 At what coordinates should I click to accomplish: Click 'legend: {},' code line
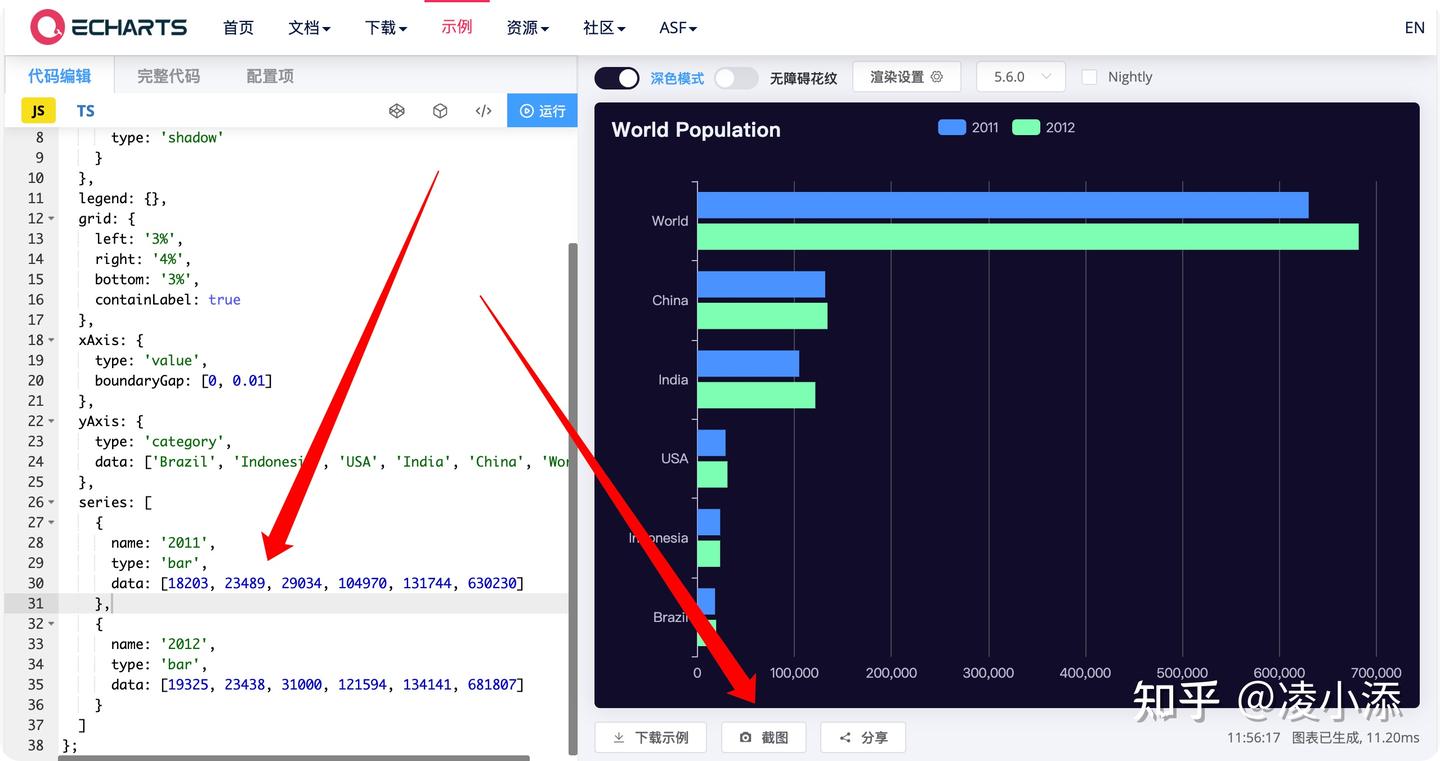click(x=123, y=198)
